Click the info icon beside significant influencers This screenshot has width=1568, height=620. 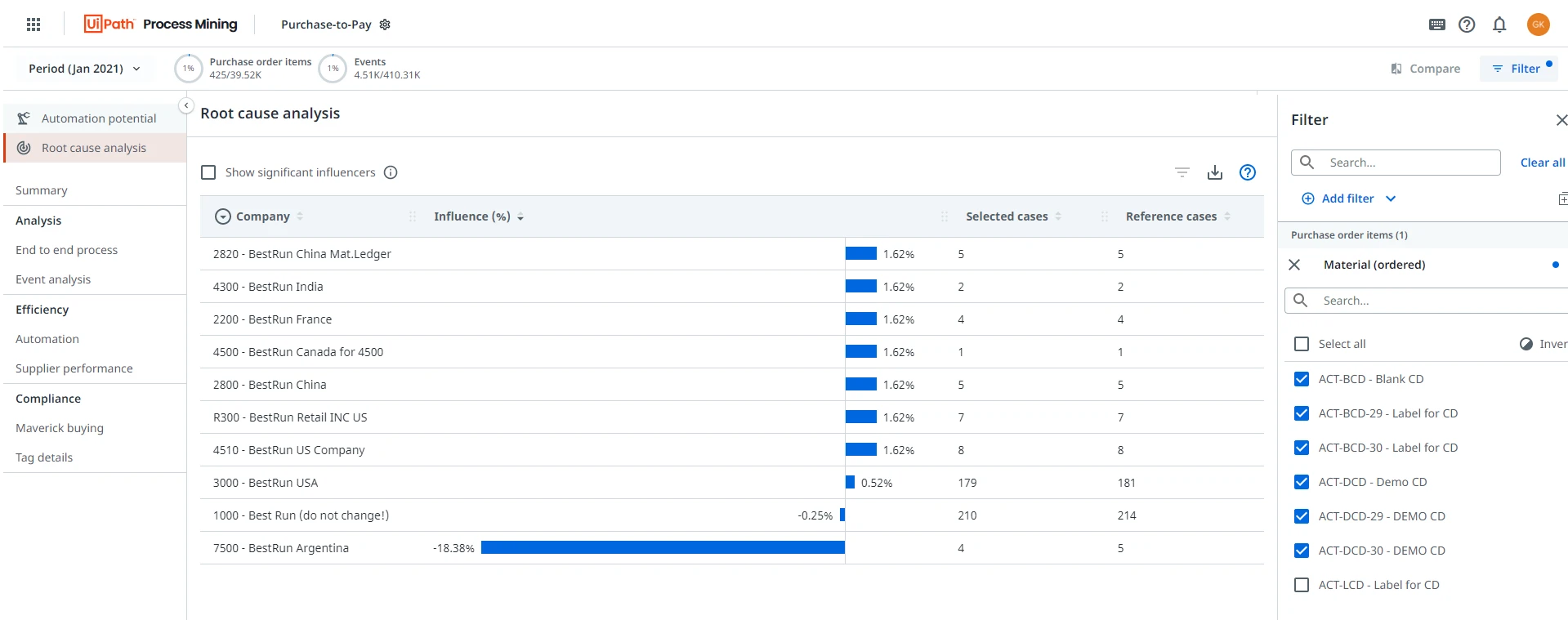391,172
